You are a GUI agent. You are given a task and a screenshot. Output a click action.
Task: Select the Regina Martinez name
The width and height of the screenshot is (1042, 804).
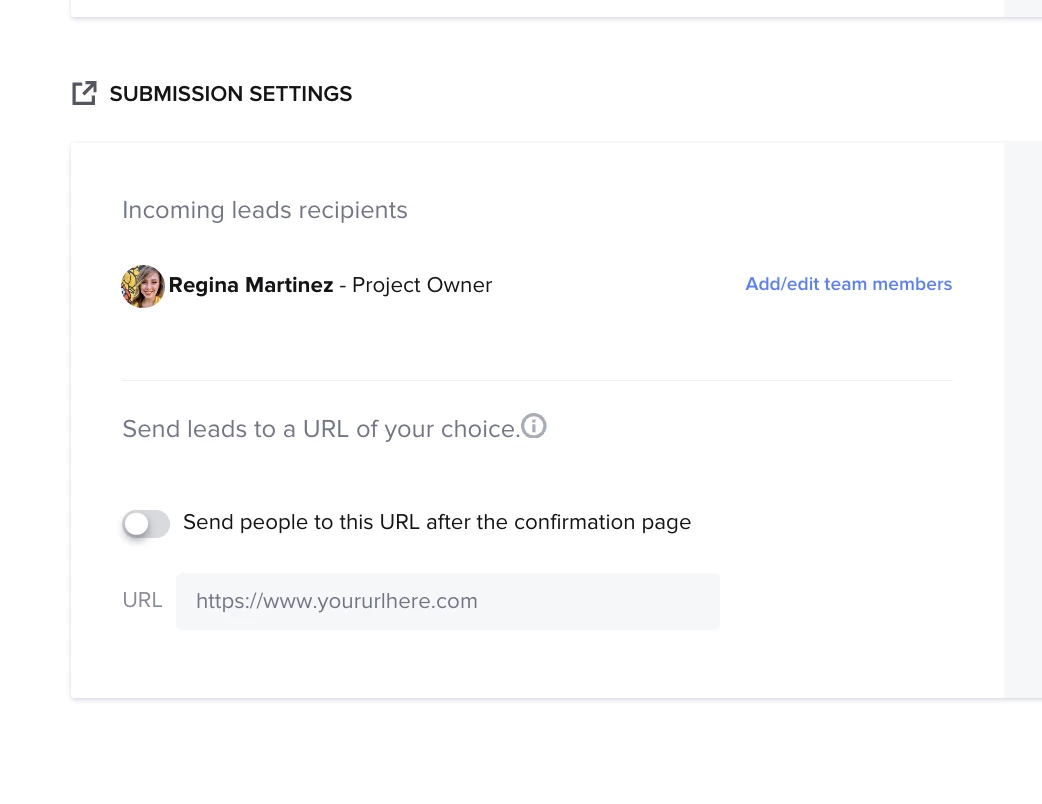coord(251,285)
